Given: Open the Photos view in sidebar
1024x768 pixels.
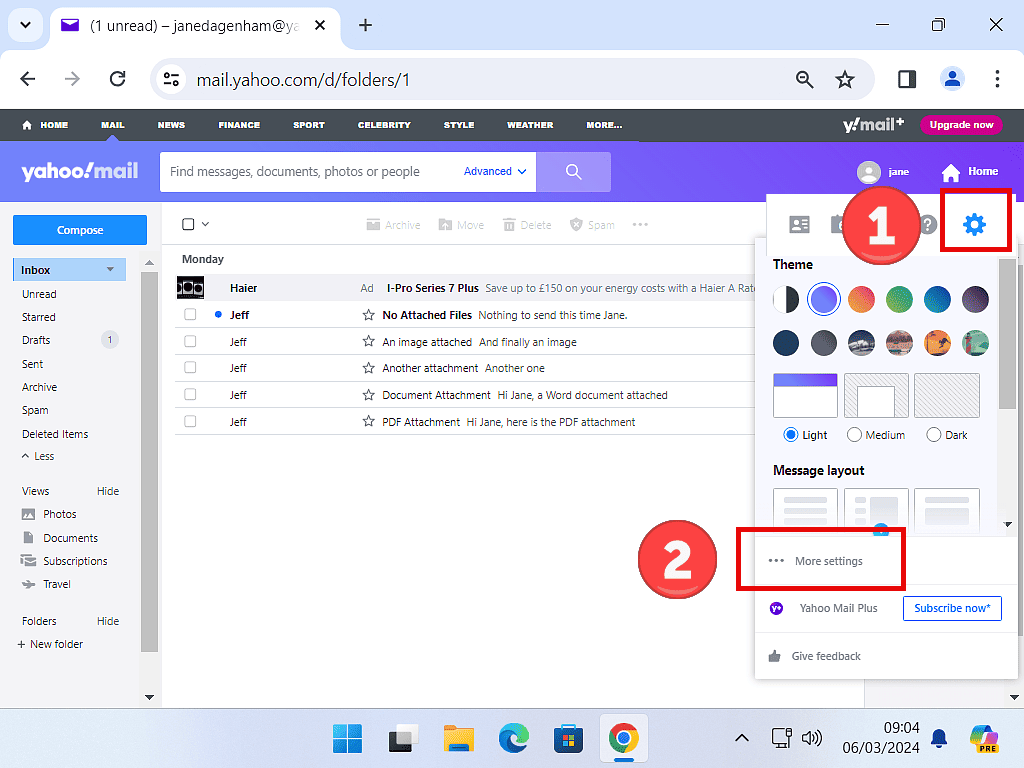Looking at the screenshot, I should (59, 514).
